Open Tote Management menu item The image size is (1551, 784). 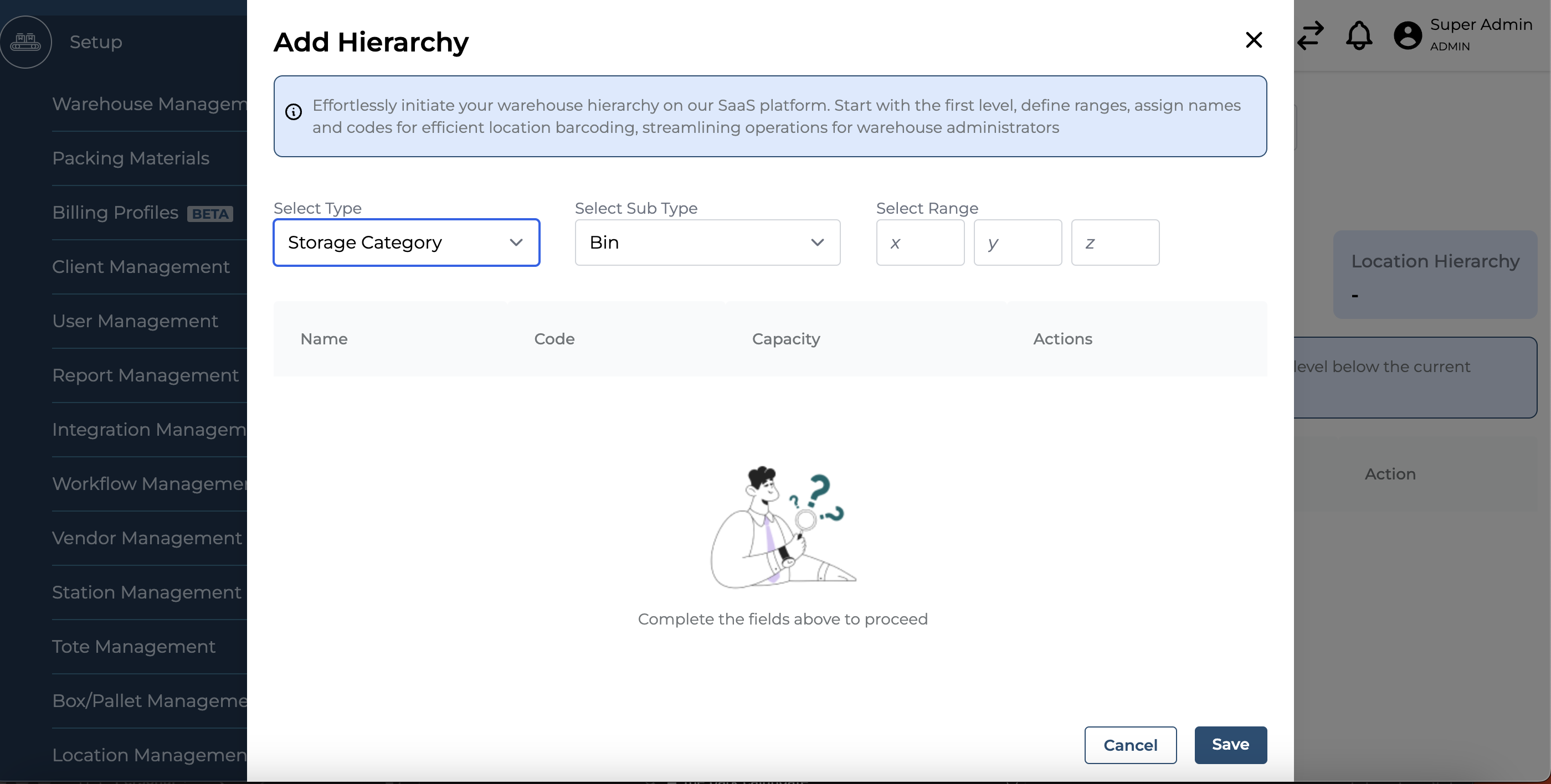tap(133, 646)
